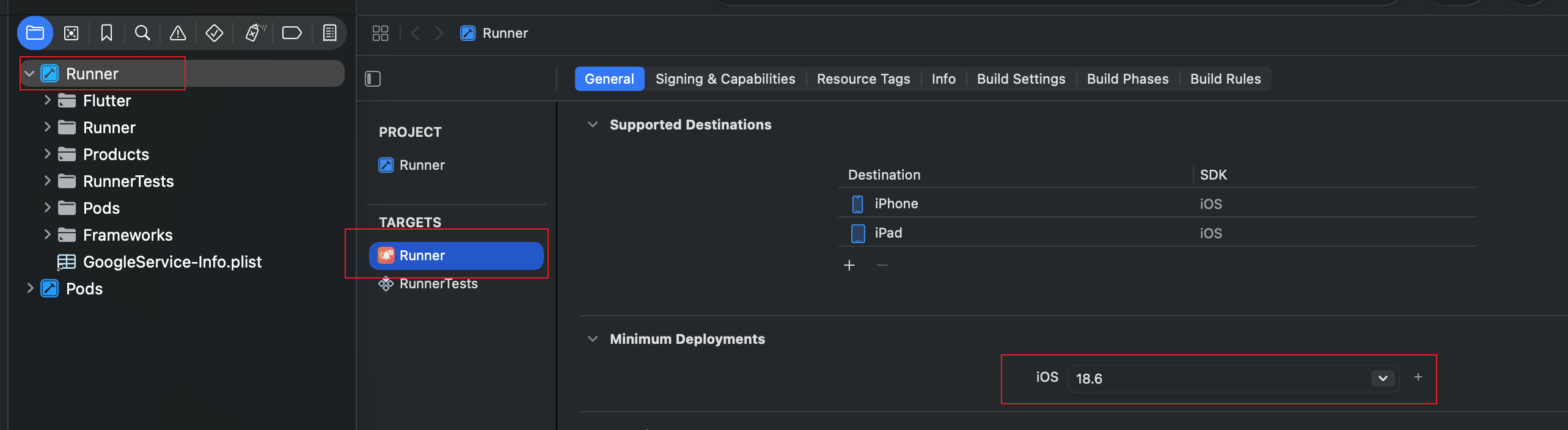Expand the Pods project root
The width and height of the screenshot is (1568, 430).
29,288
